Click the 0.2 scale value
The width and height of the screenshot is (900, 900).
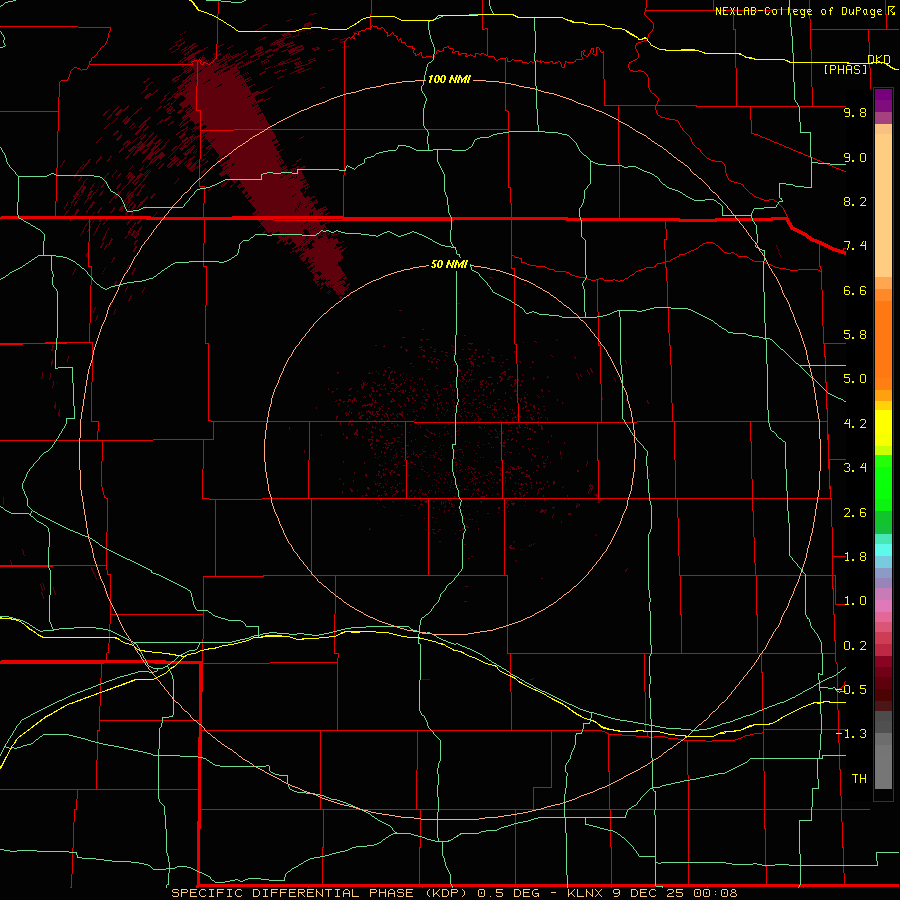click(x=855, y=646)
